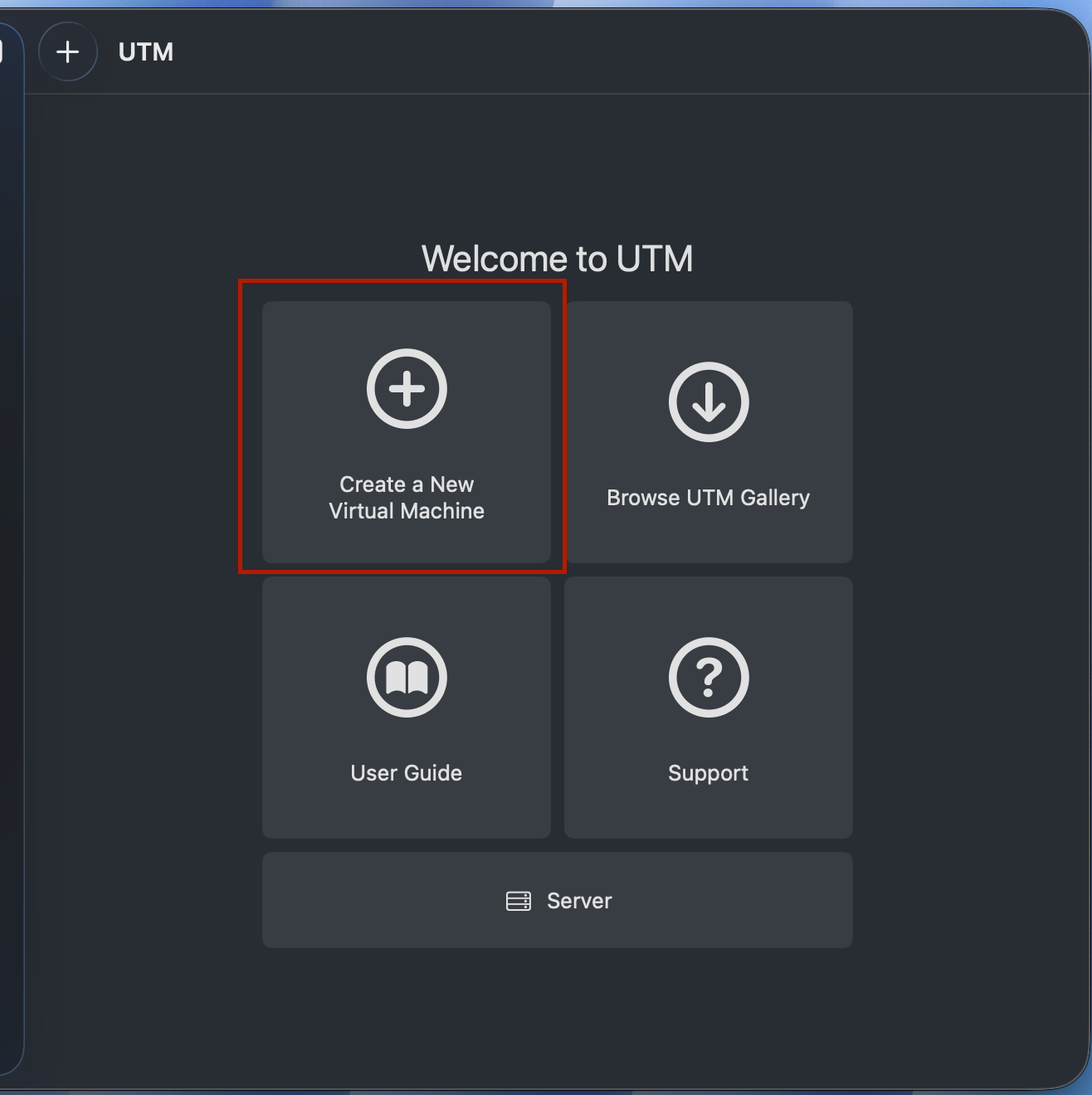Open the Support card
This screenshot has width=1092, height=1095.
pyautogui.click(x=709, y=708)
